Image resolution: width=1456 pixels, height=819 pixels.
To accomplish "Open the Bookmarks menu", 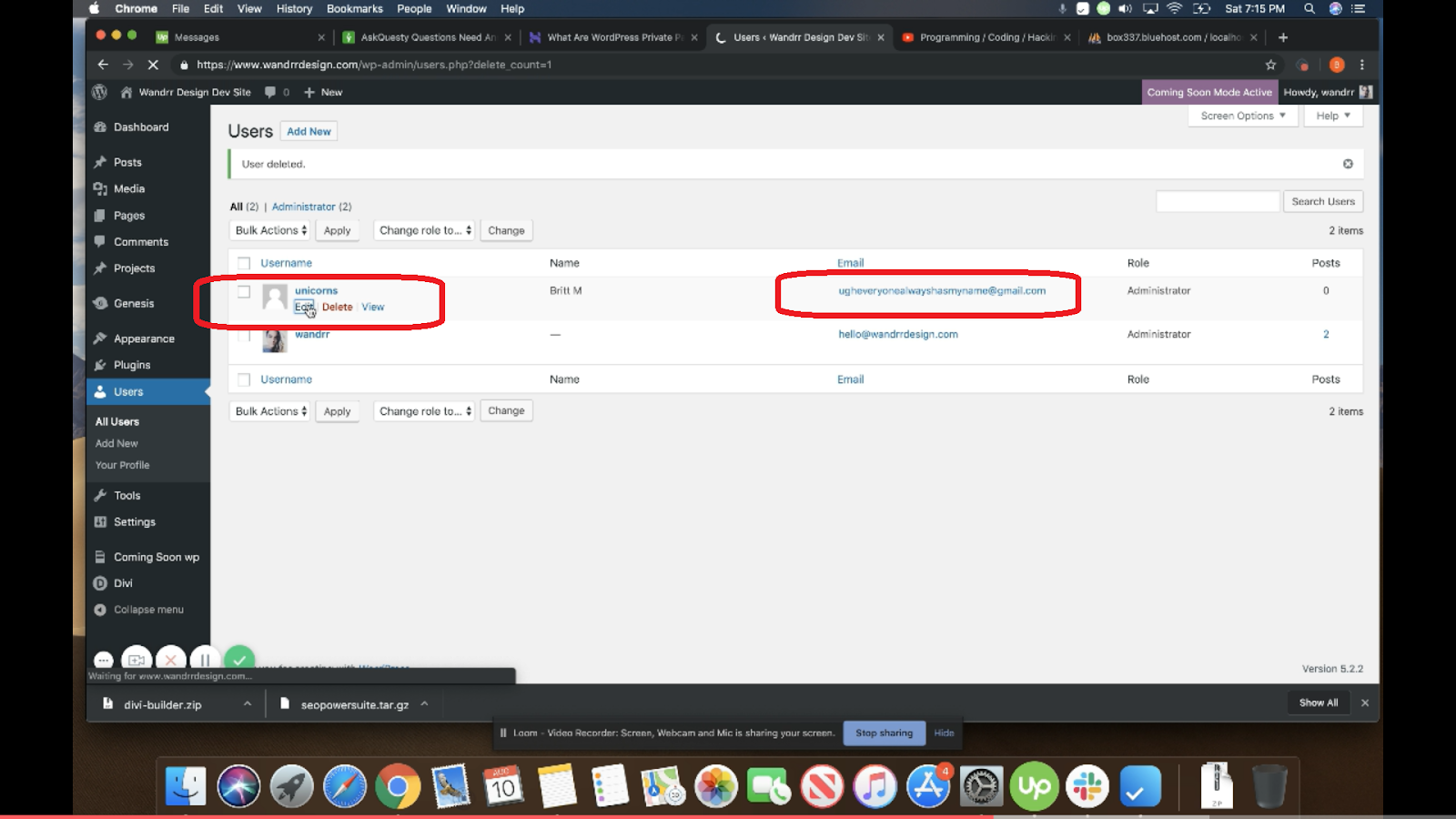I will click(x=355, y=8).
